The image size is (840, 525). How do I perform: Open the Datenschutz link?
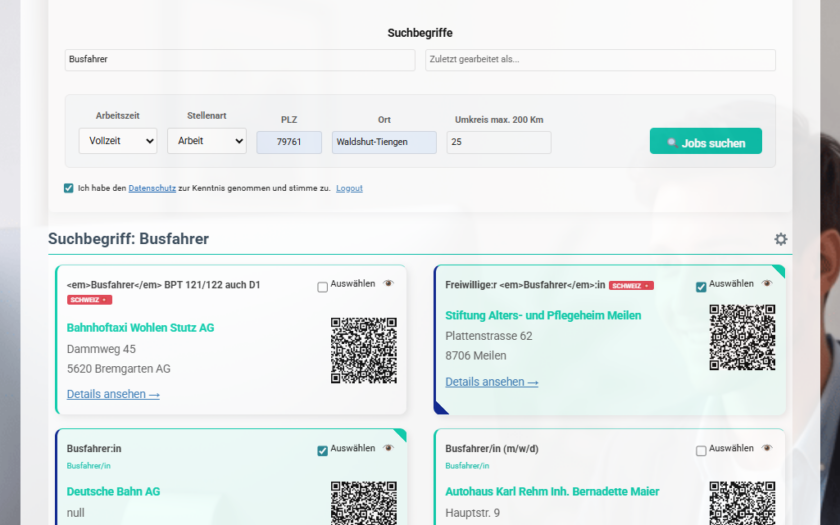[x=152, y=188]
